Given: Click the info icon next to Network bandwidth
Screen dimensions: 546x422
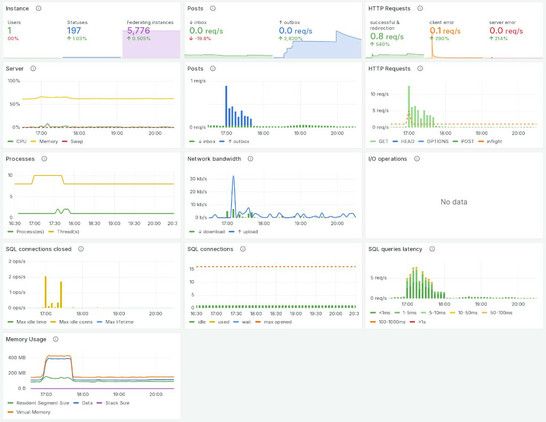Looking at the screenshot, I should [x=250, y=159].
